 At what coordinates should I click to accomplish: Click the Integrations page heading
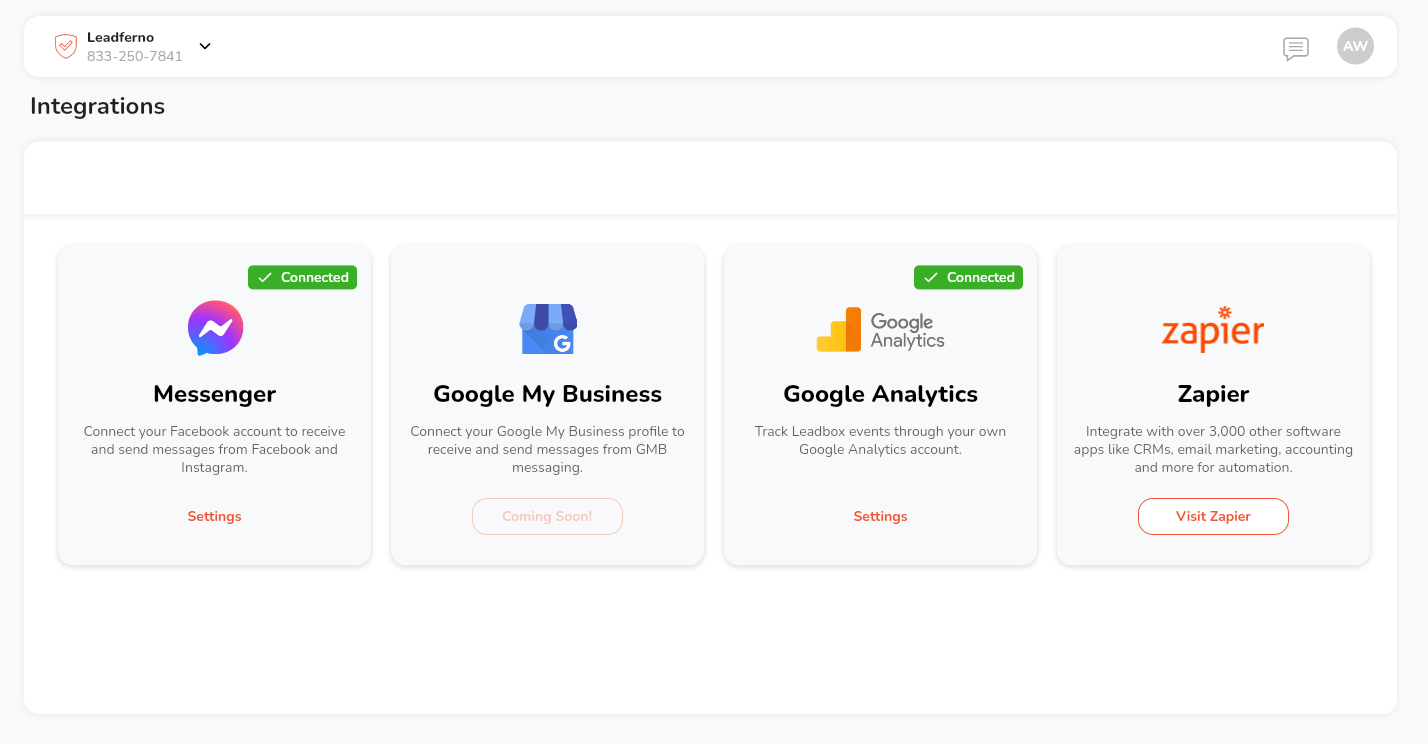pyautogui.click(x=98, y=106)
